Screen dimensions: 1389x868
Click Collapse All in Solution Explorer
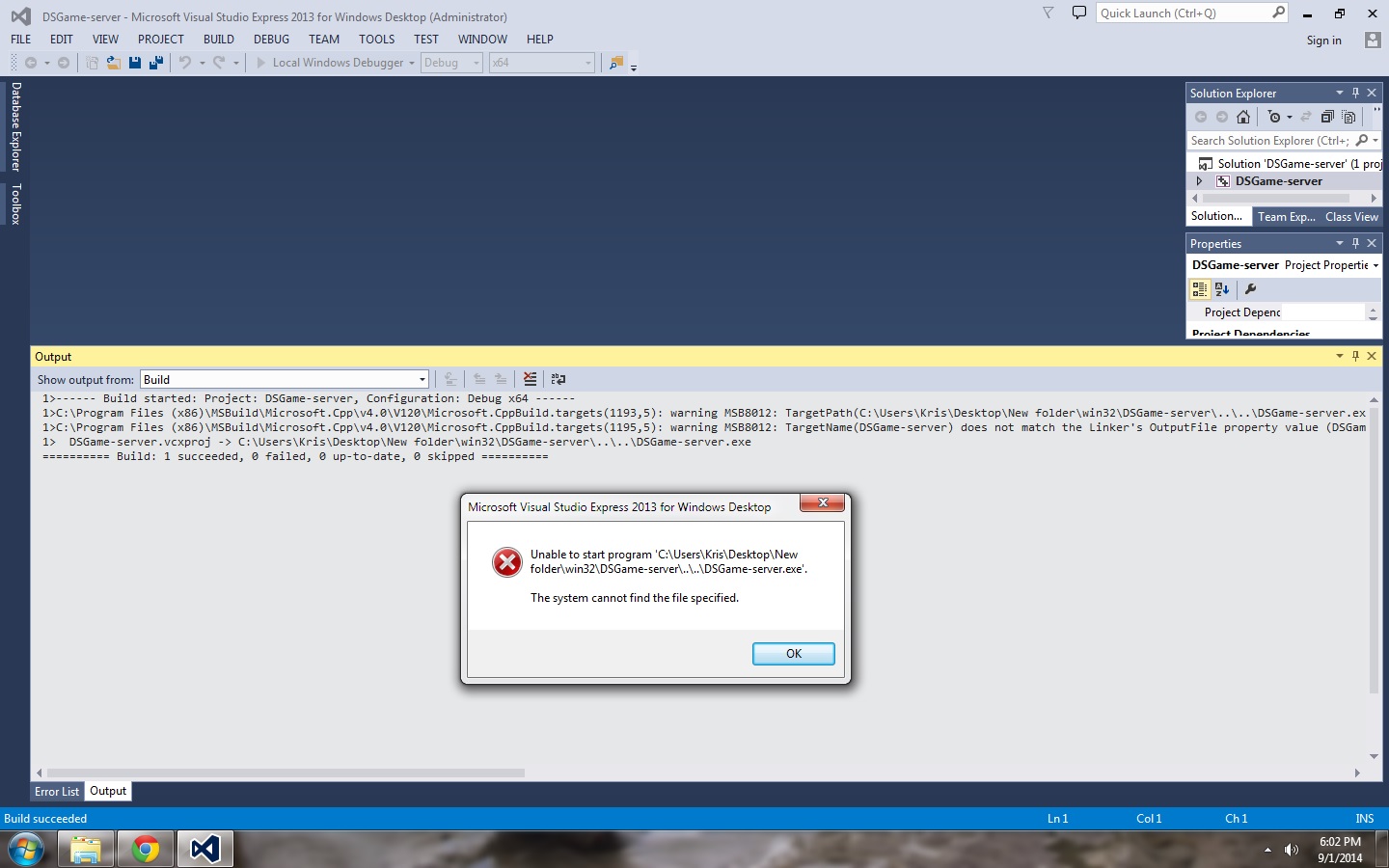click(x=1327, y=117)
